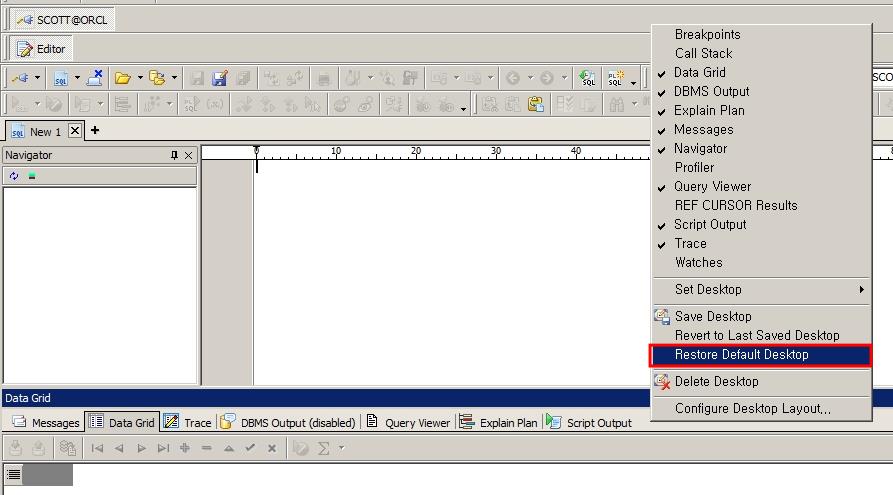Click the Editor window button
The height and width of the screenshot is (495, 893).
click(41, 49)
